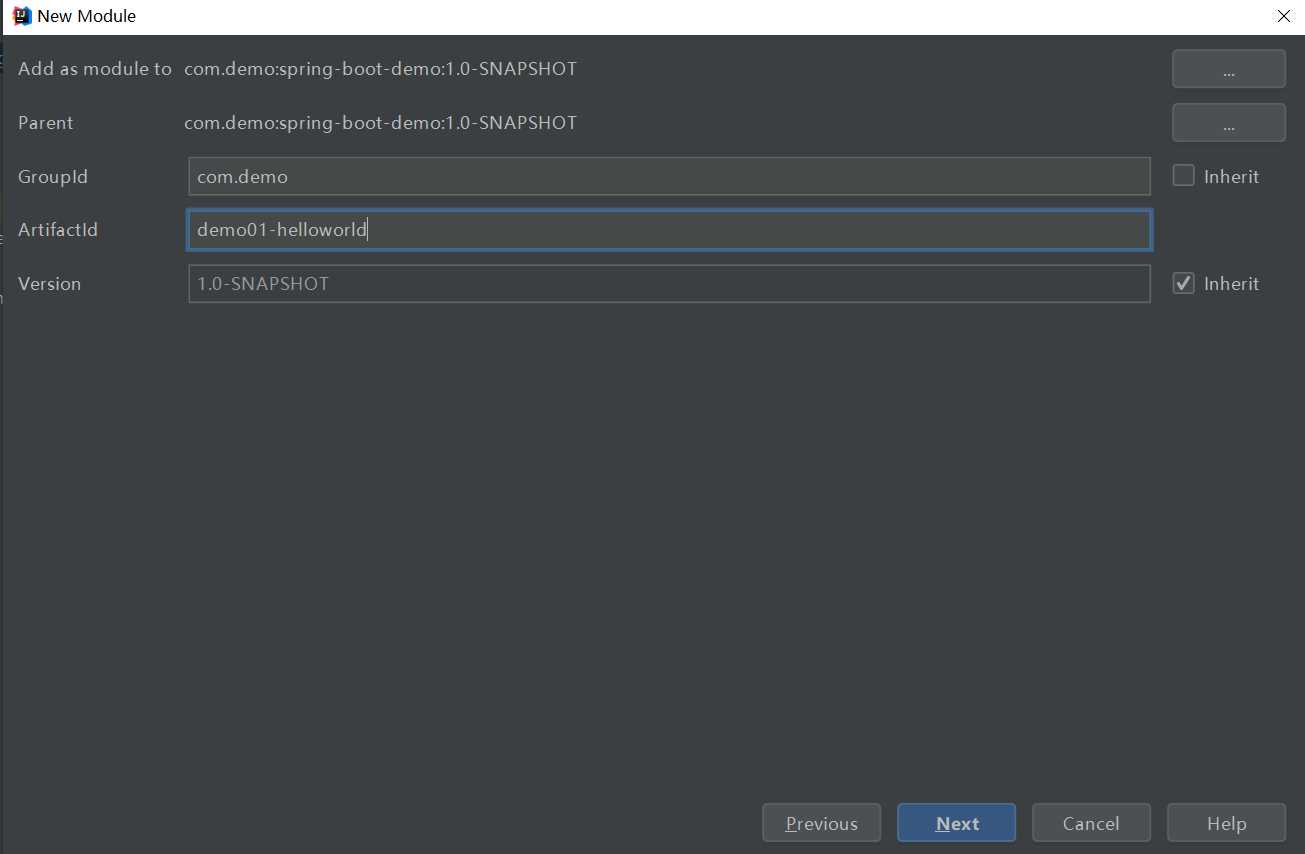Screen dimensions: 1305x854
Task: Click the ArtifactId label
Action: (58, 230)
